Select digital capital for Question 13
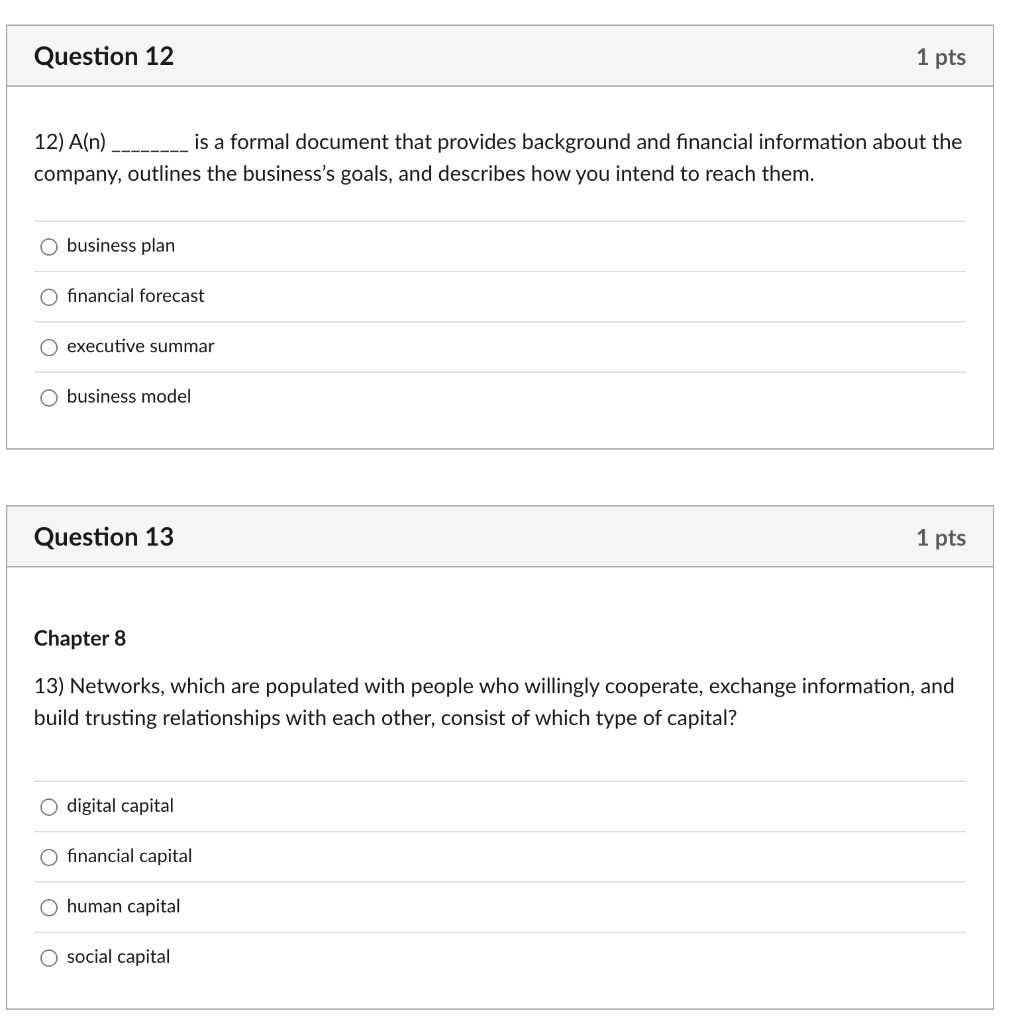This screenshot has width=1024, height=1021. (x=48, y=805)
